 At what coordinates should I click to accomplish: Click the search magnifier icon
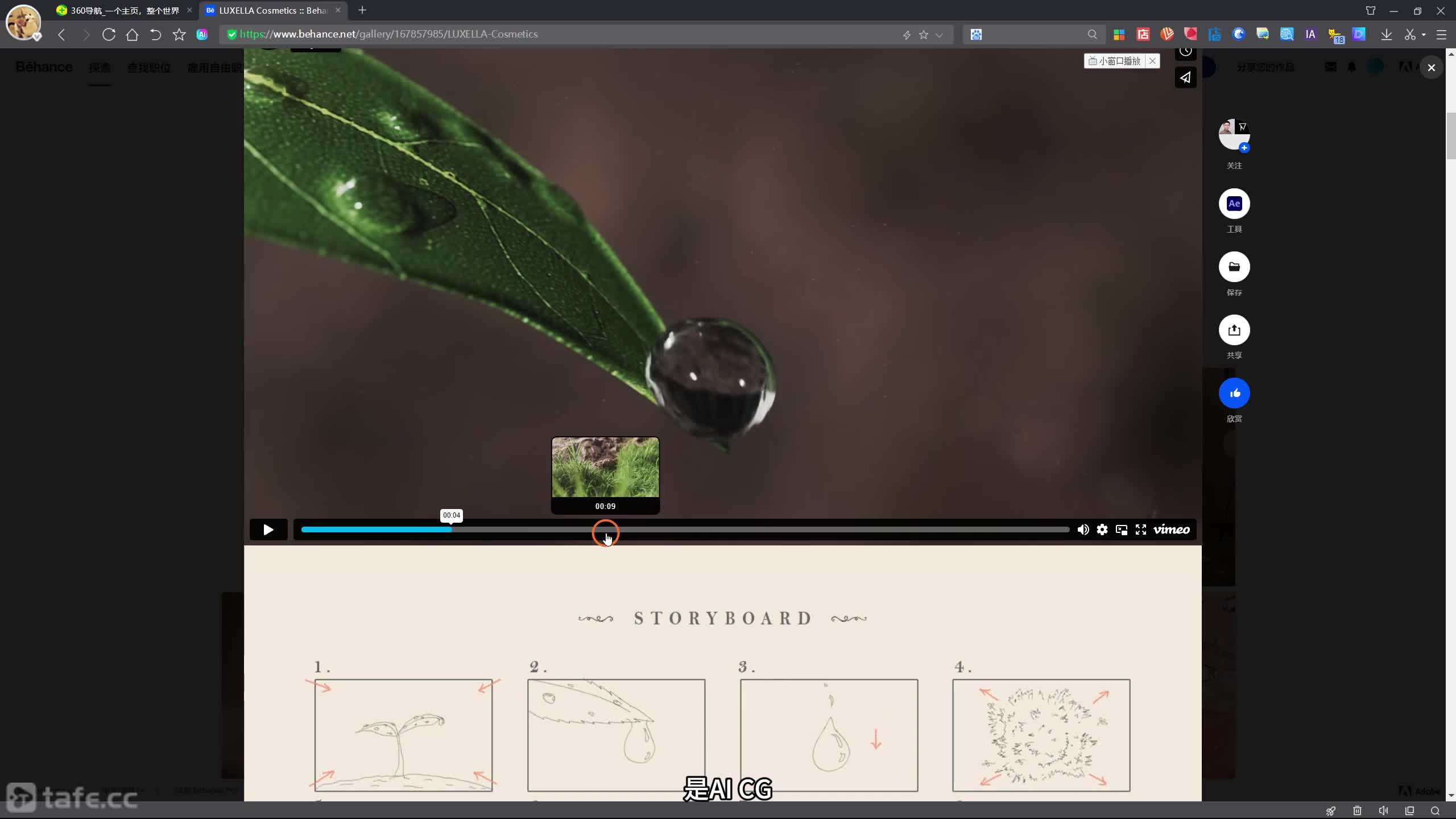(x=1092, y=35)
